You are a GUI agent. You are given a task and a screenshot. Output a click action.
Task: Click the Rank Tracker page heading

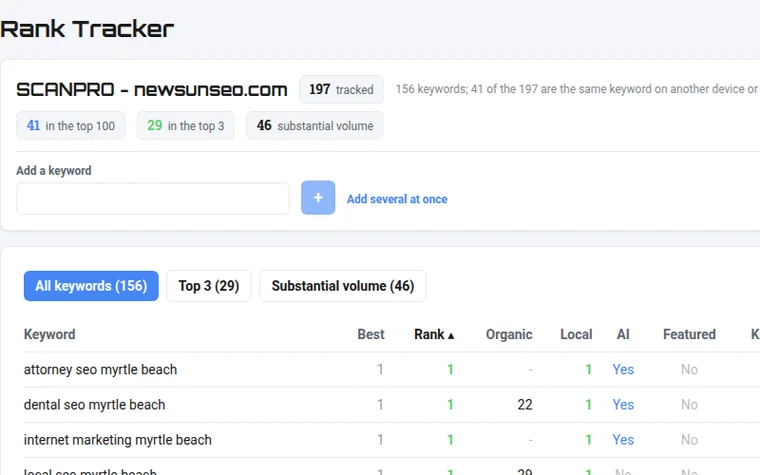click(87, 29)
